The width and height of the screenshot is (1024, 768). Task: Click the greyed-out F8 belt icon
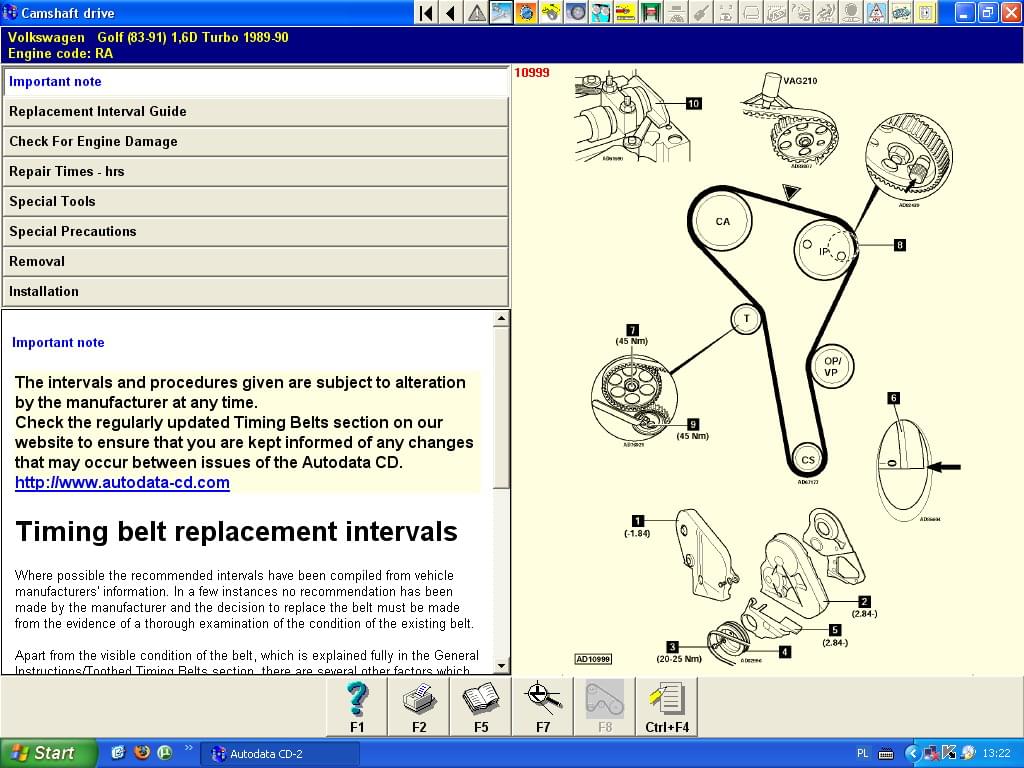pos(605,707)
